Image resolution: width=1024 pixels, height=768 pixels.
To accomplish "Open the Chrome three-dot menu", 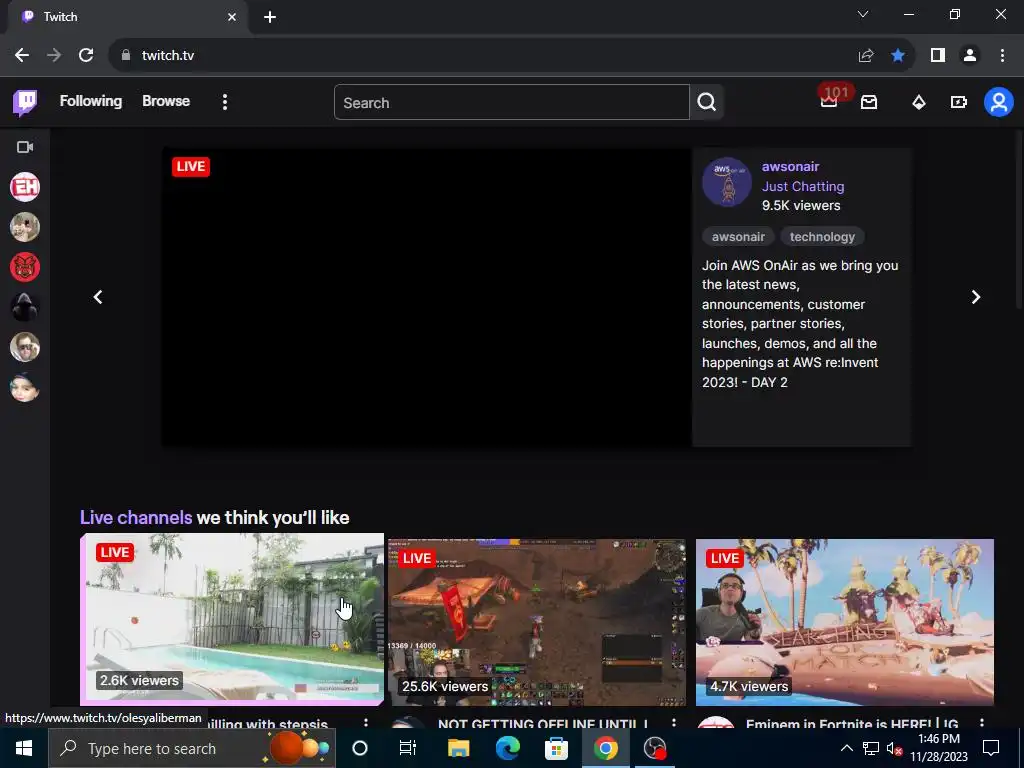I will tap(1002, 56).
